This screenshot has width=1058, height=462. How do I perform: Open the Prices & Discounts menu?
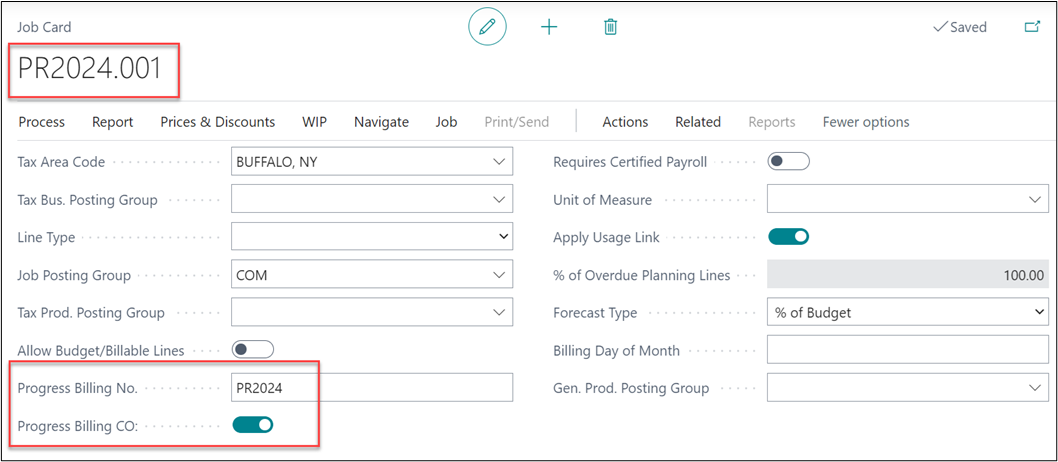click(x=217, y=122)
